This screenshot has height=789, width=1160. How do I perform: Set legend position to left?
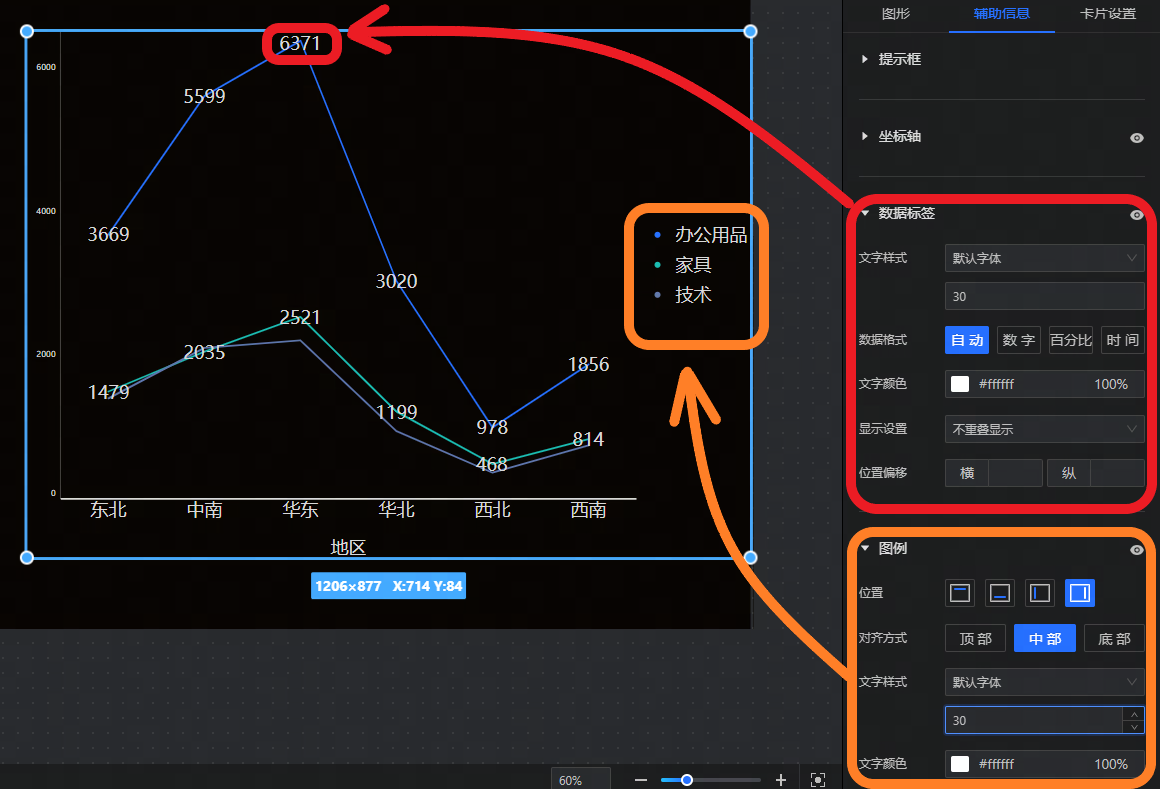click(x=1040, y=593)
